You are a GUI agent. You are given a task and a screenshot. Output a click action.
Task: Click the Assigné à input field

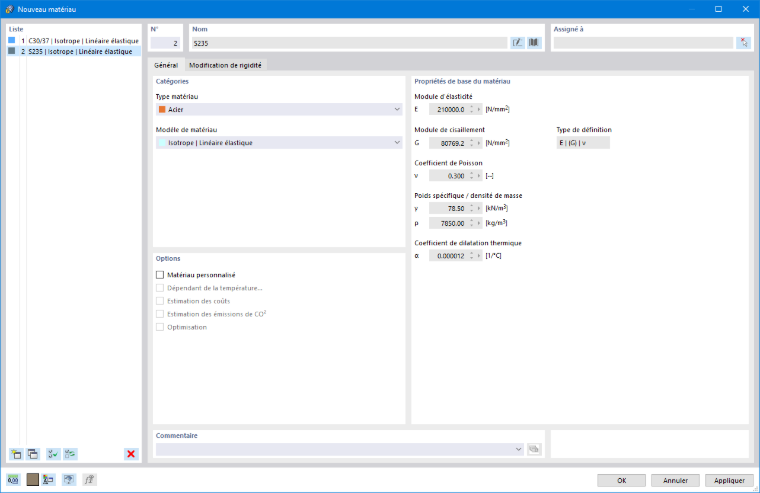(x=643, y=43)
